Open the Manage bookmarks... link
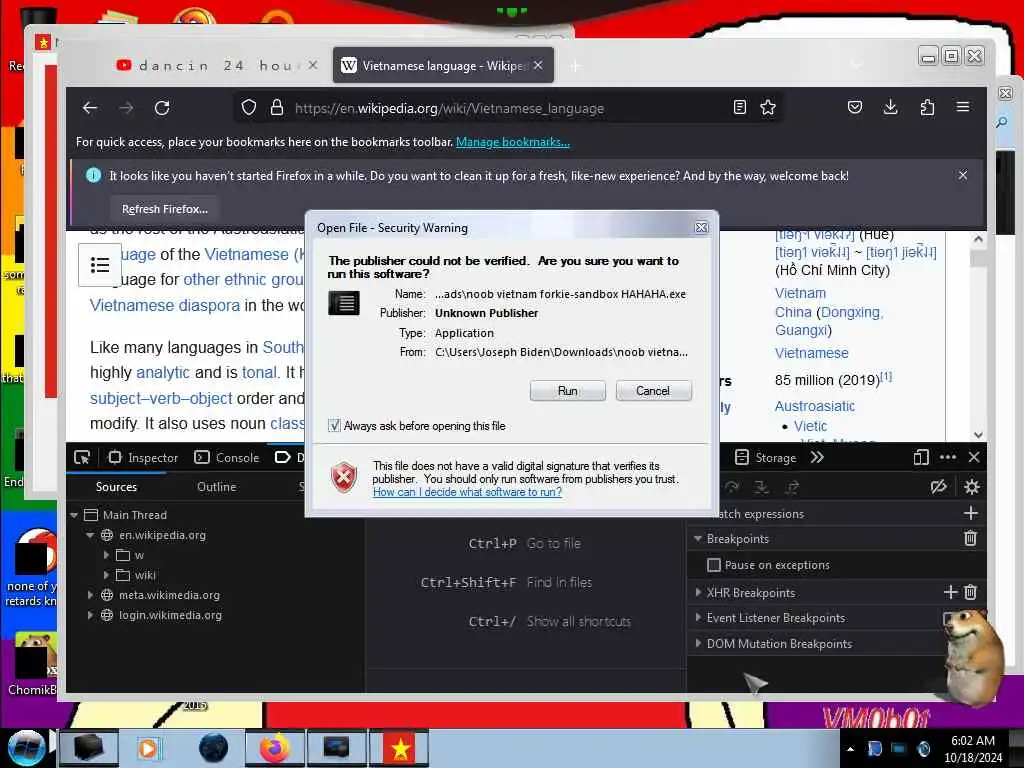Screen dimensions: 1024x768 pos(513,142)
